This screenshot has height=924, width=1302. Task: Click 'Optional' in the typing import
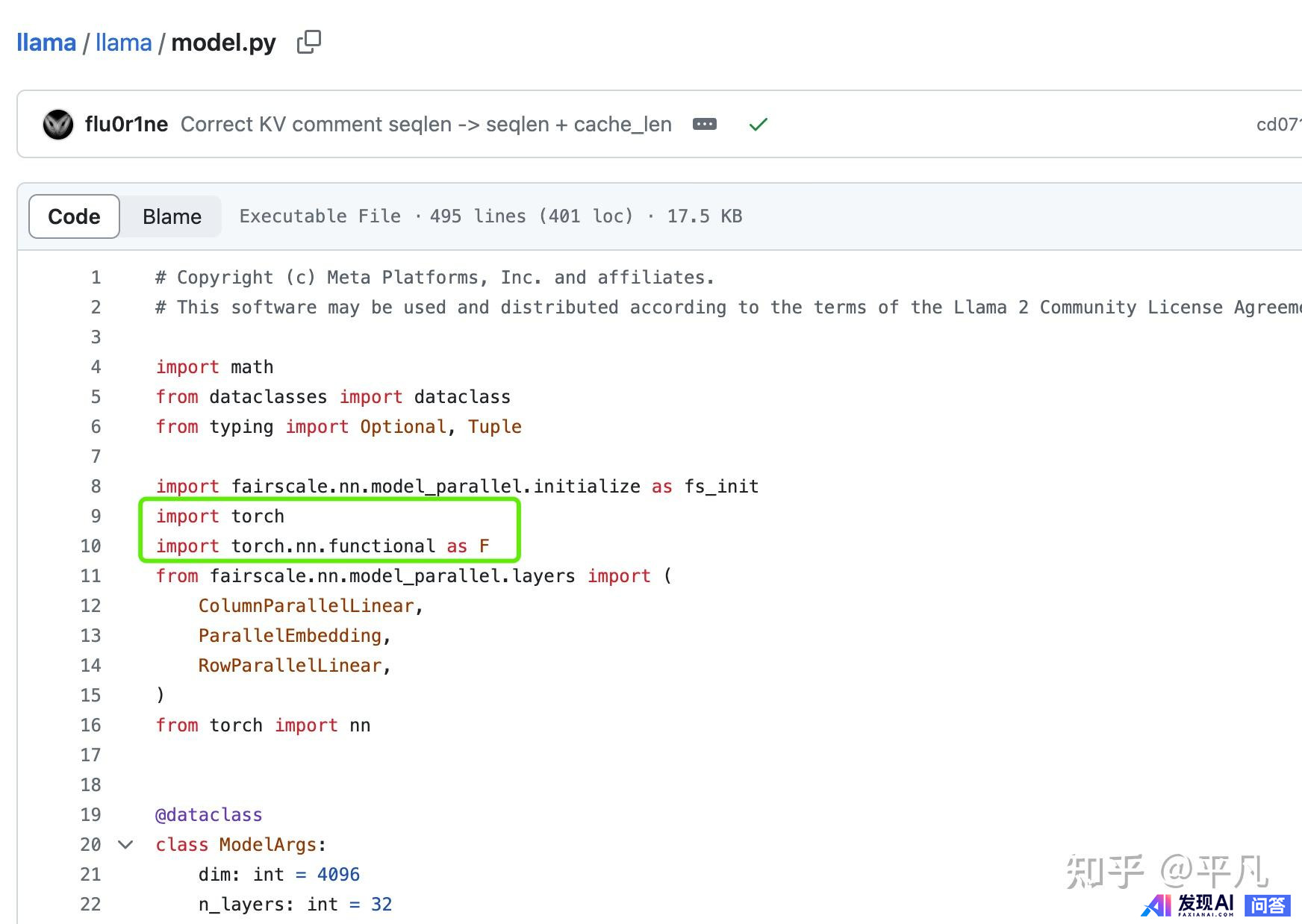click(x=403, y=427)
